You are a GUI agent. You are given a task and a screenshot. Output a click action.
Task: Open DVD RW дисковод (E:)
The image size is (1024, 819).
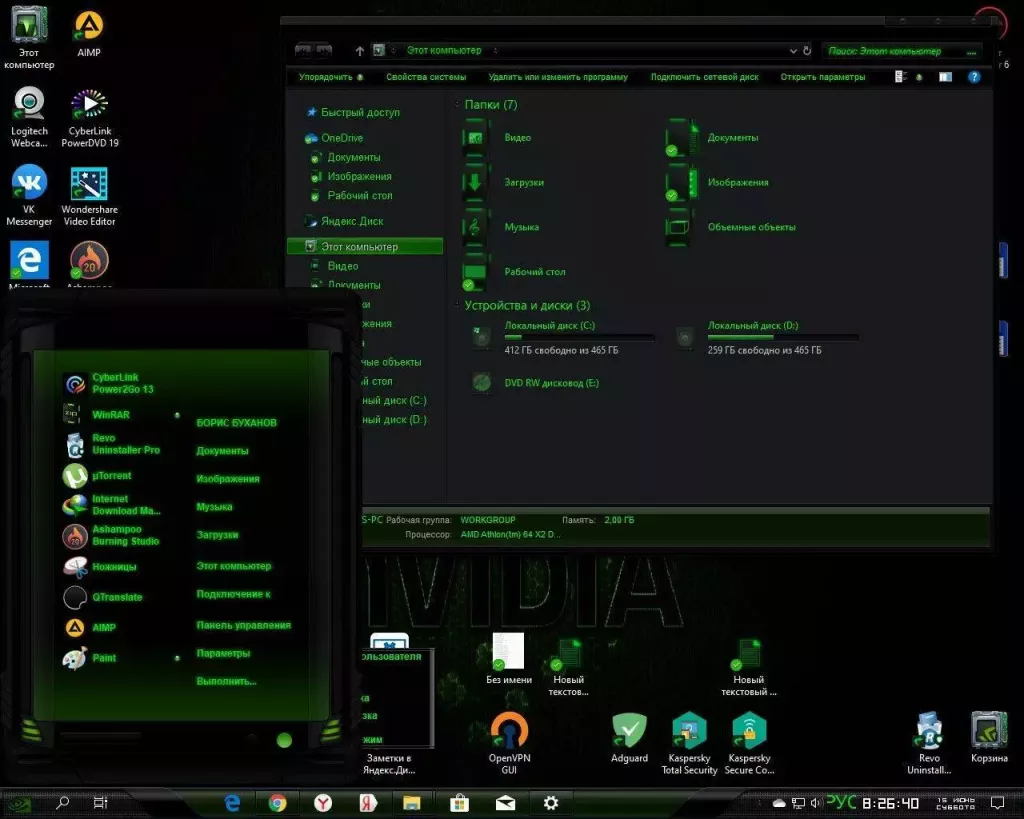pos(534,383)
